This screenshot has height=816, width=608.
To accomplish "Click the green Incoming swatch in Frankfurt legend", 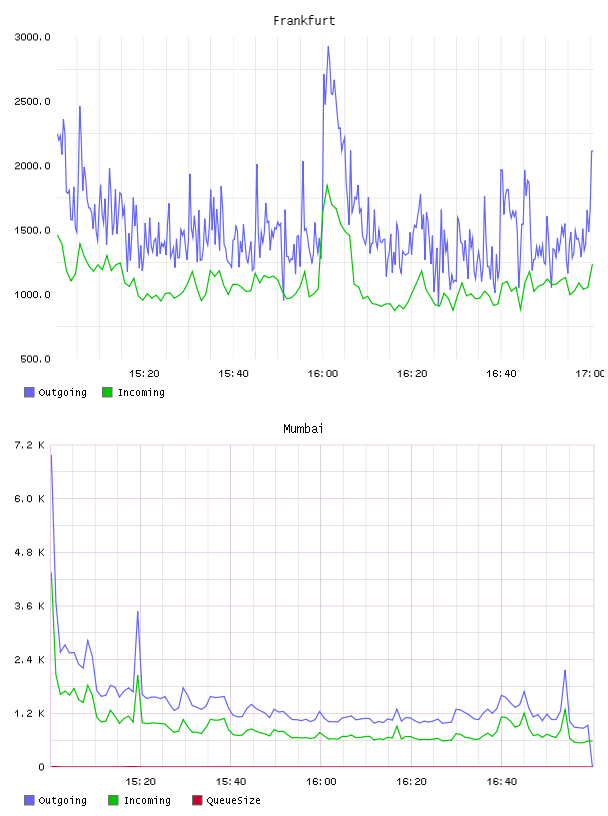I will [107, 392].
